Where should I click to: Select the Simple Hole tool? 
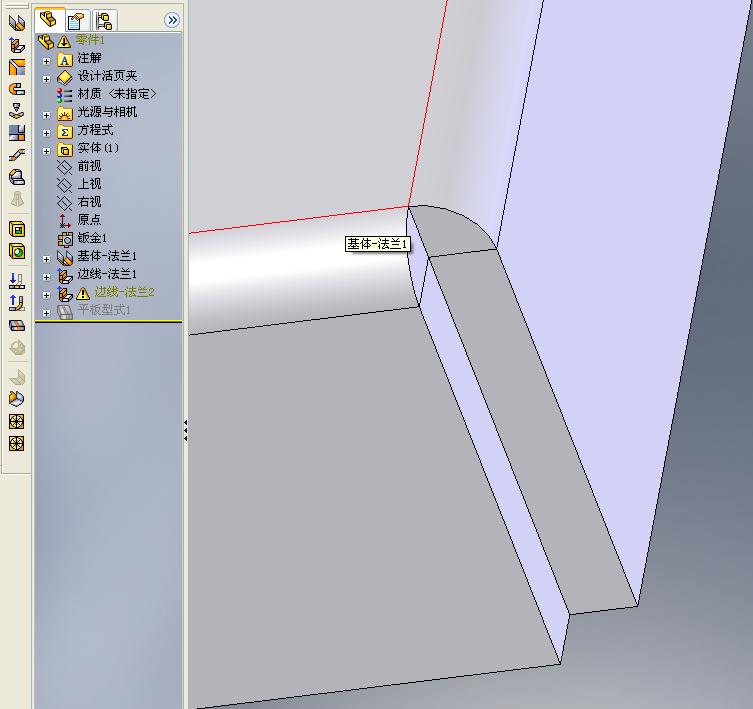(17, 251)
